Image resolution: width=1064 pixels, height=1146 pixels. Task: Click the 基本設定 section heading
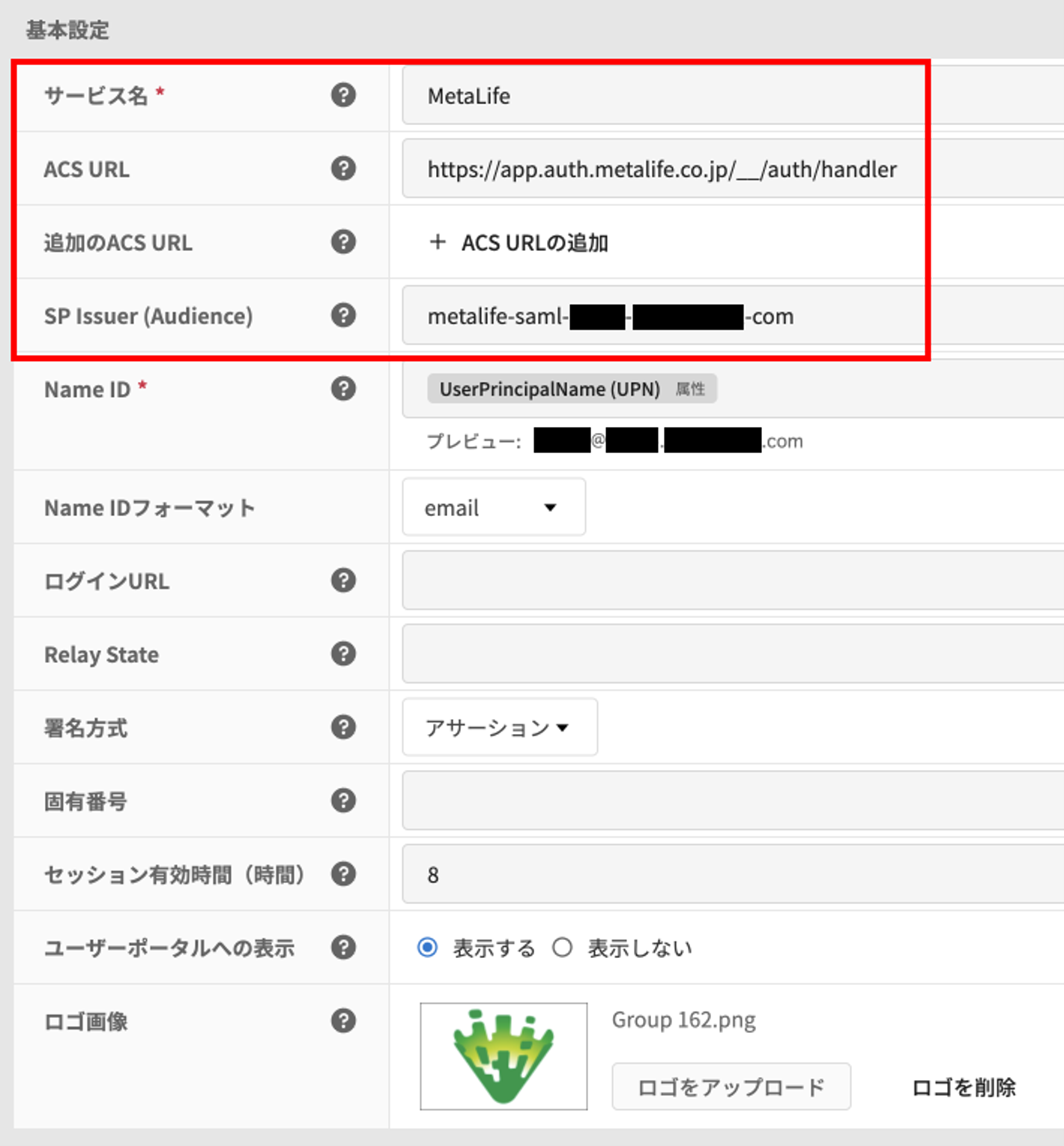tap(67, 30)
